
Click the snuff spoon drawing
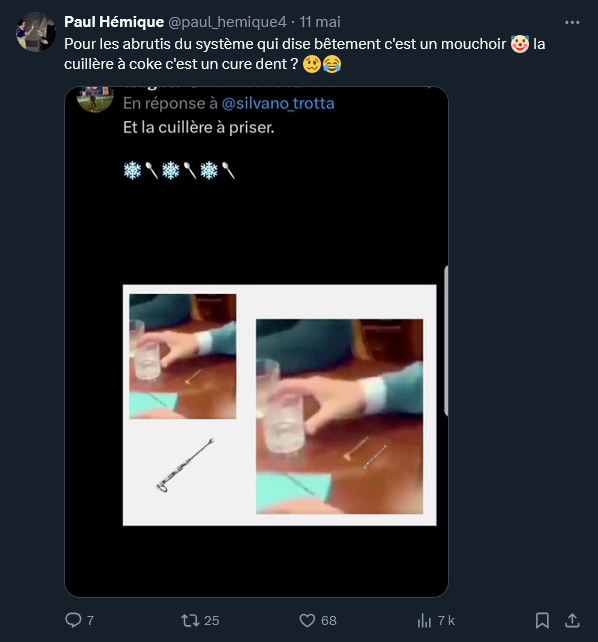(x=185, y=466)
